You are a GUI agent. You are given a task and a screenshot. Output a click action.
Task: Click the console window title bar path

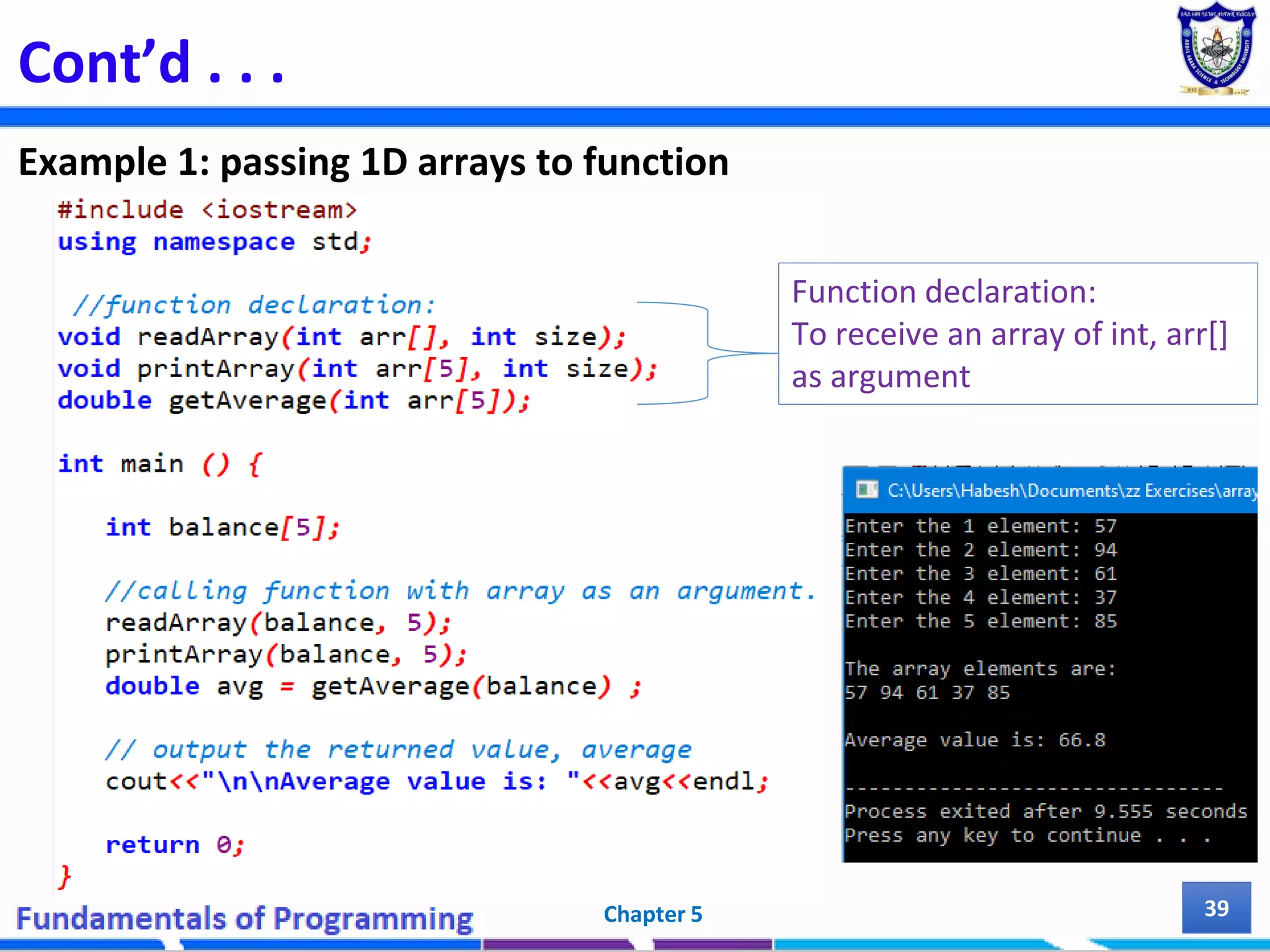(x=1072, y=491)
